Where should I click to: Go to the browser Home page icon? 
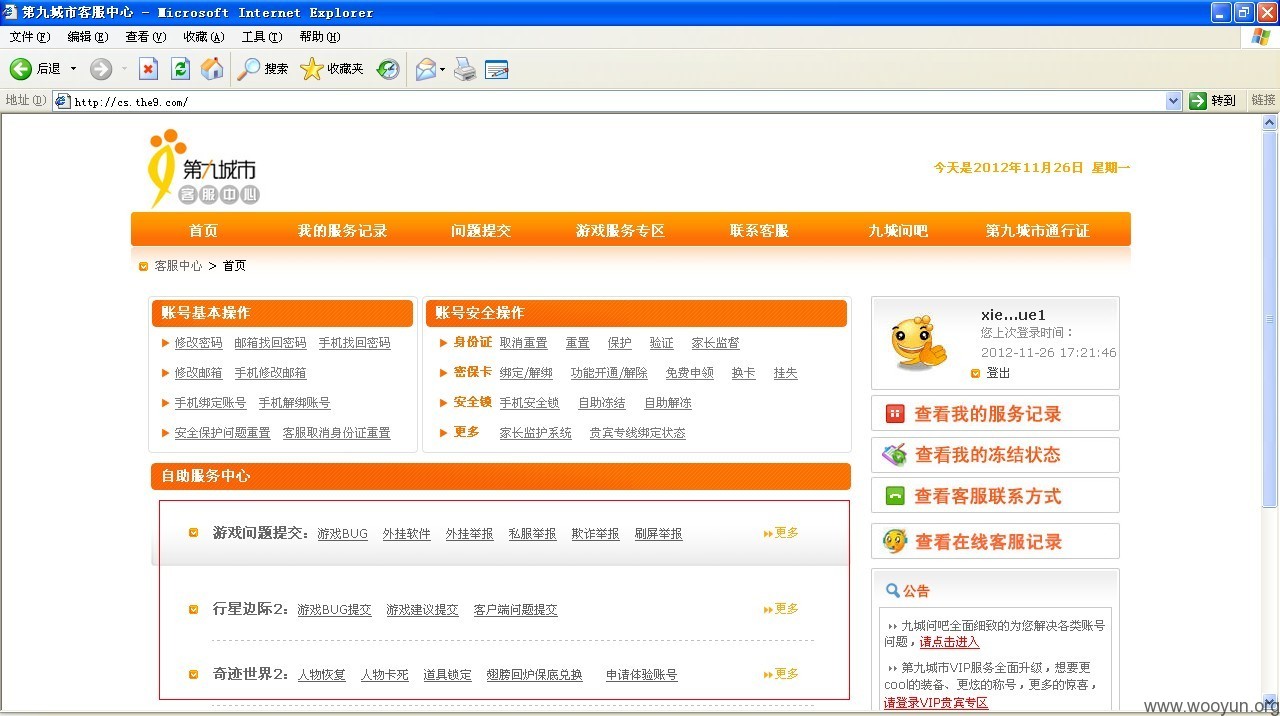tap(212, 68)
